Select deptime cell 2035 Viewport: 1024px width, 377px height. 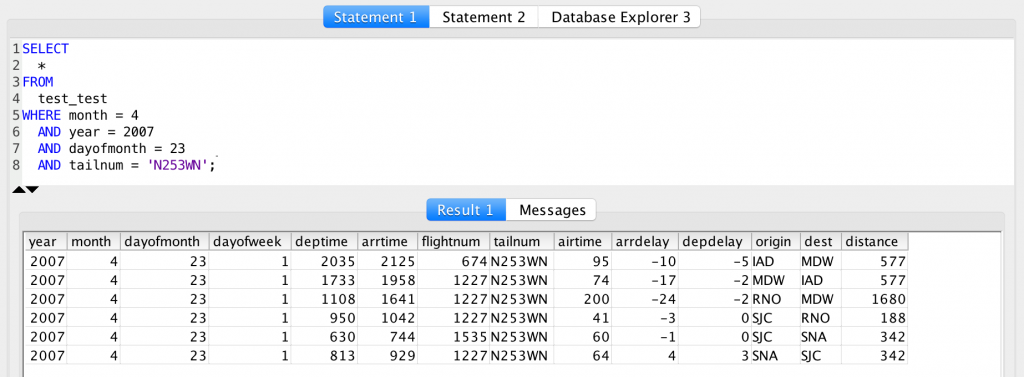pos(325,261)
